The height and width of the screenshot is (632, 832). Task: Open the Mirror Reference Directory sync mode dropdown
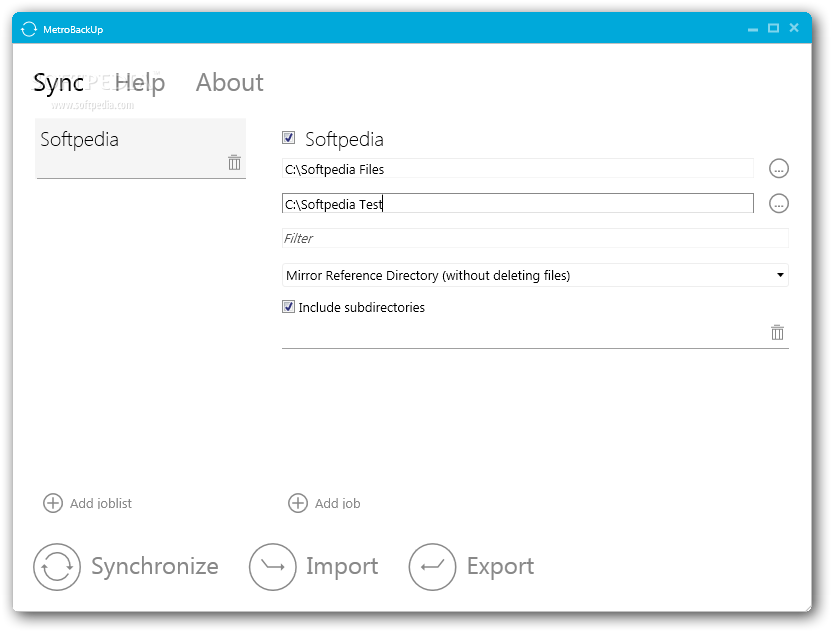pyautogui.click(x=535, y=275)
